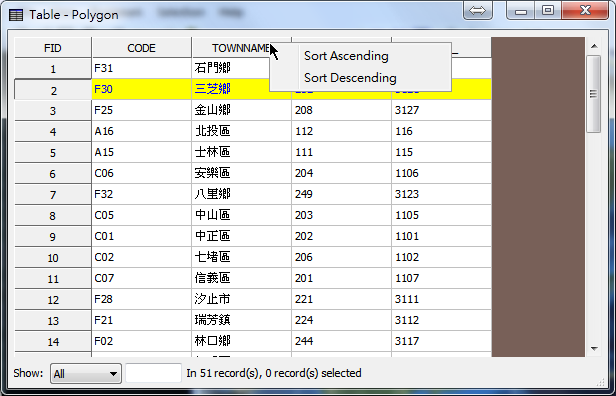Click town name 信義區

[x=213, y=278]
